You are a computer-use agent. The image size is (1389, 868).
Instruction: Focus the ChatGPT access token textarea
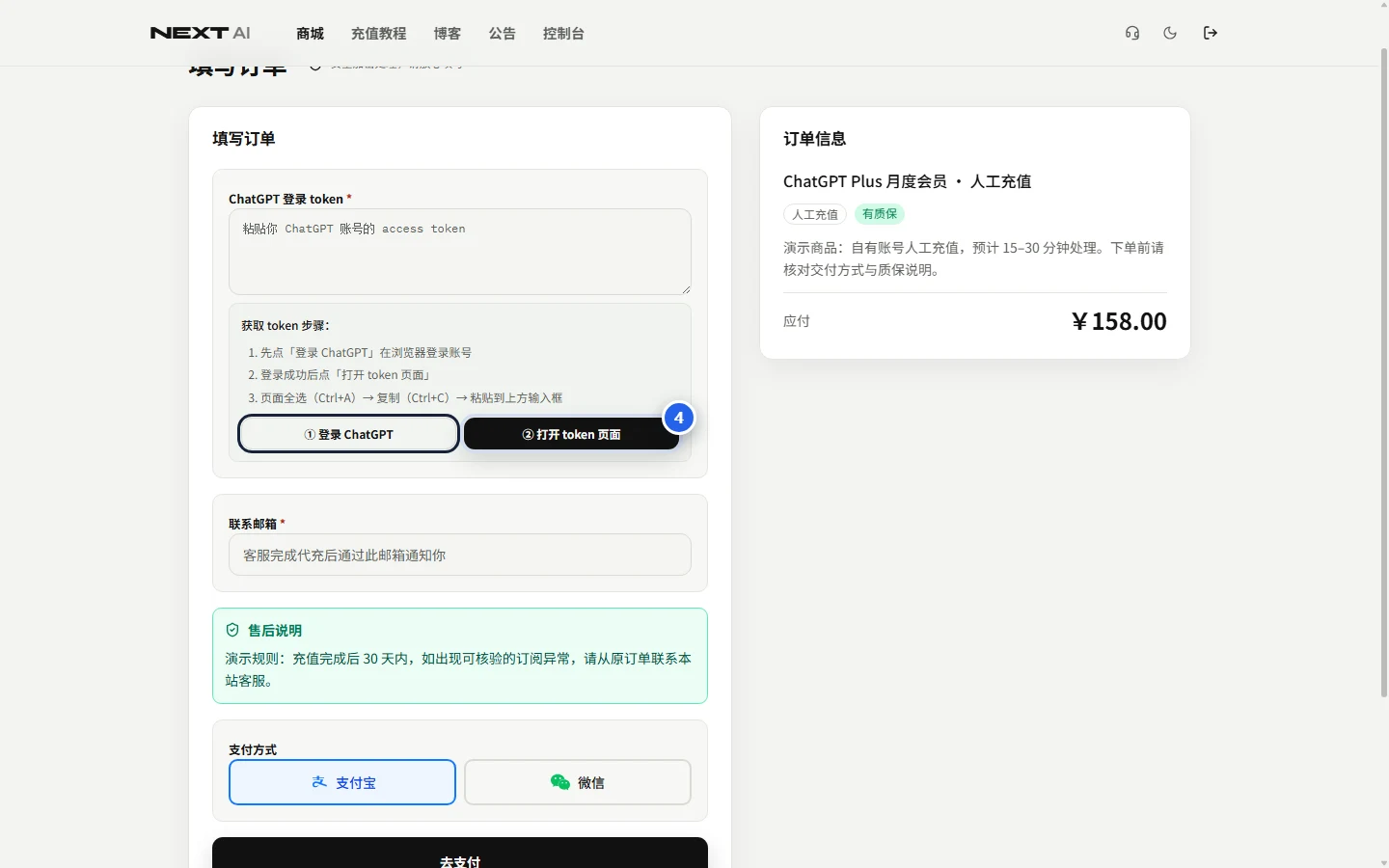pos(460,252)
